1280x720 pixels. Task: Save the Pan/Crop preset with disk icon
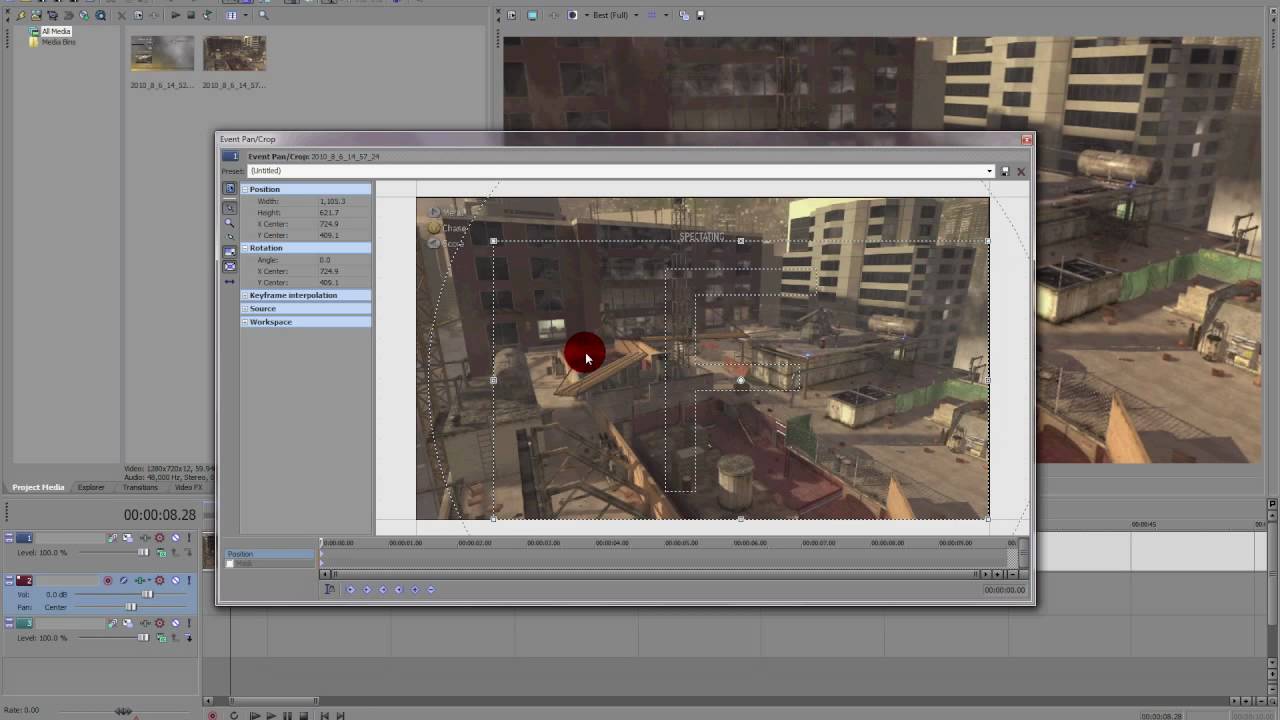(1005, 171)
